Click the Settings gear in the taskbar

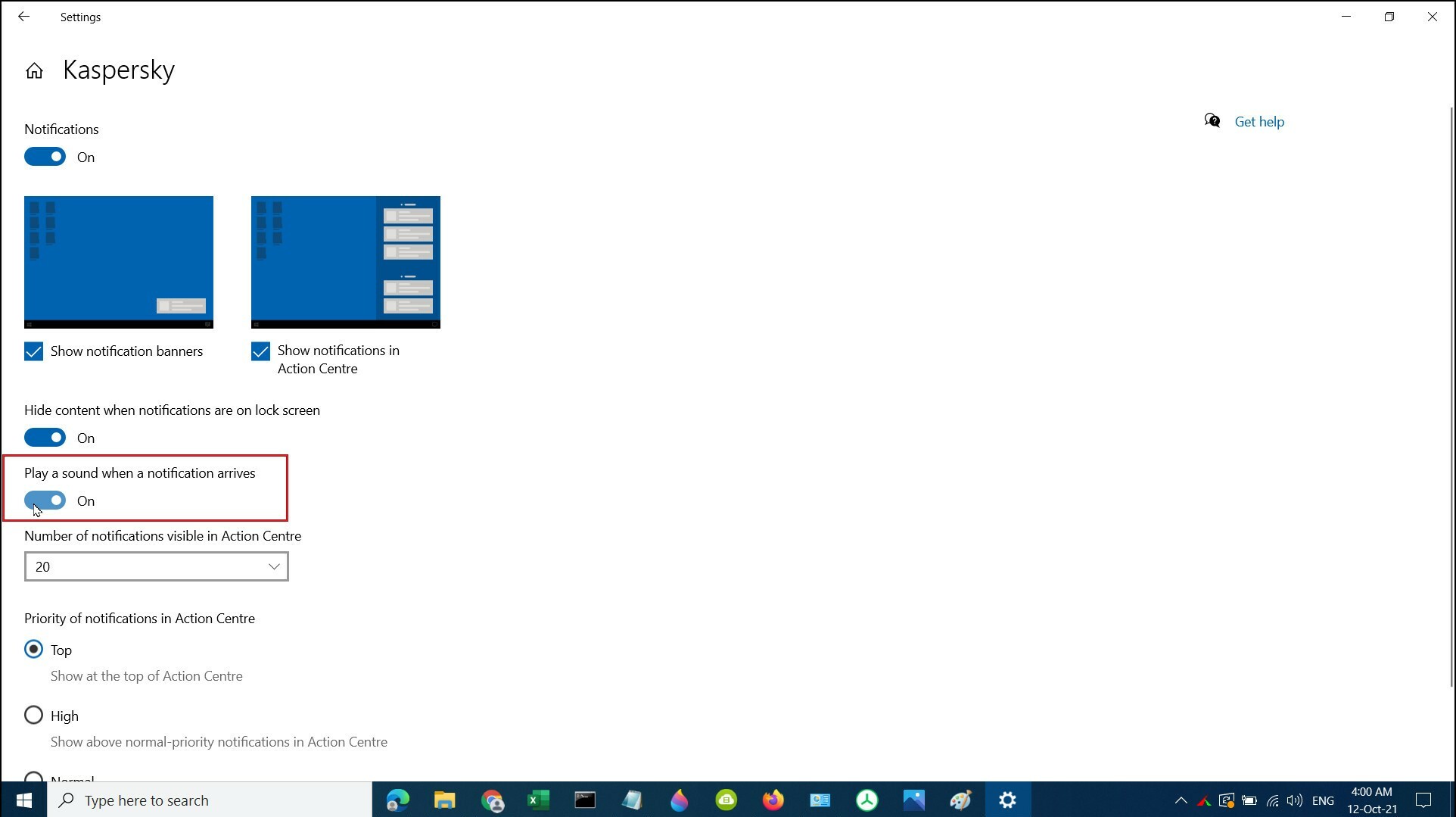coord(1007,800)
